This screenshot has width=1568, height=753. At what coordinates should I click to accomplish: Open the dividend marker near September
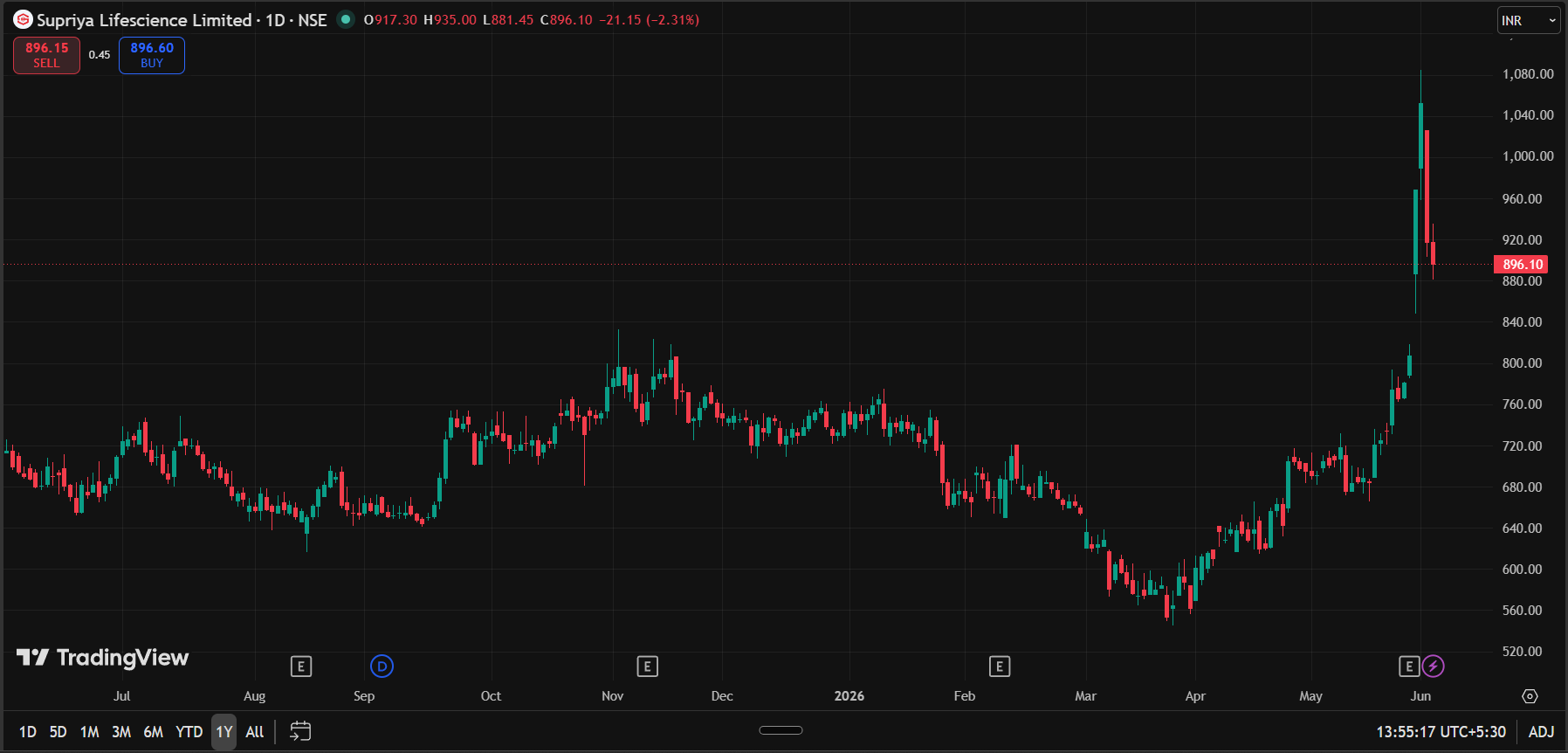click(382, 667)
